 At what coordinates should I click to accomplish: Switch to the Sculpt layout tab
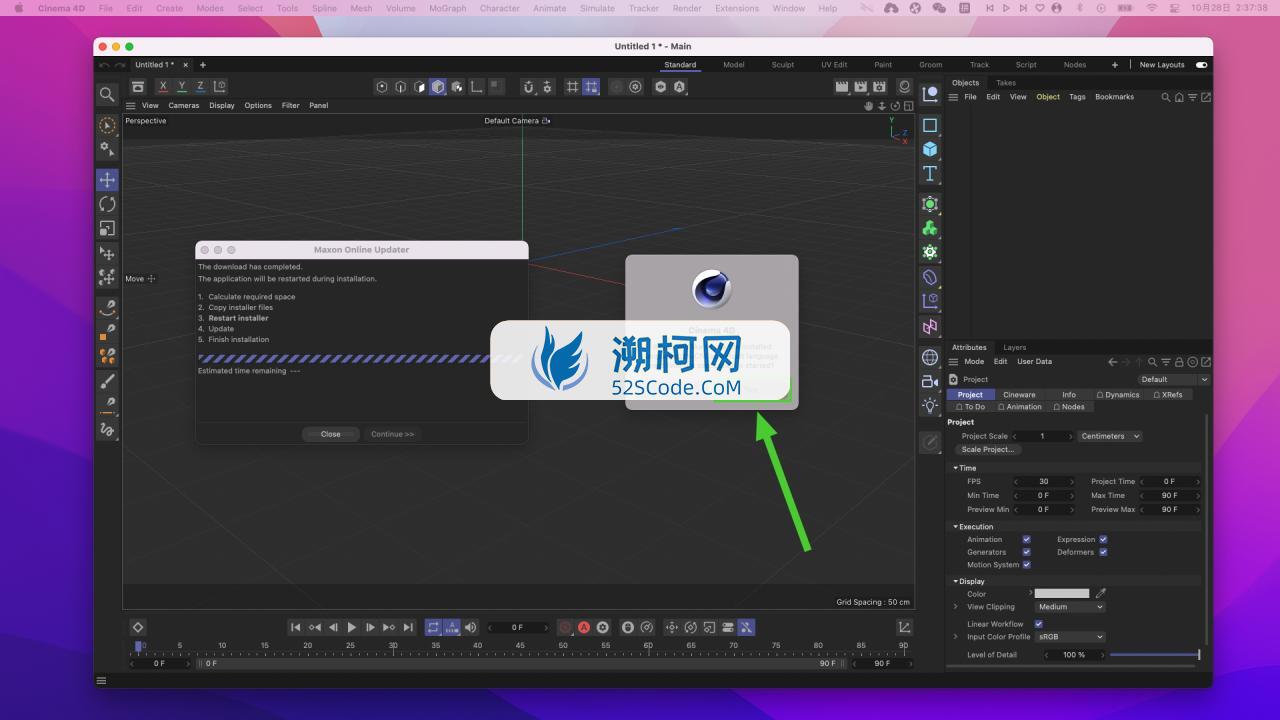click(783, 65)
